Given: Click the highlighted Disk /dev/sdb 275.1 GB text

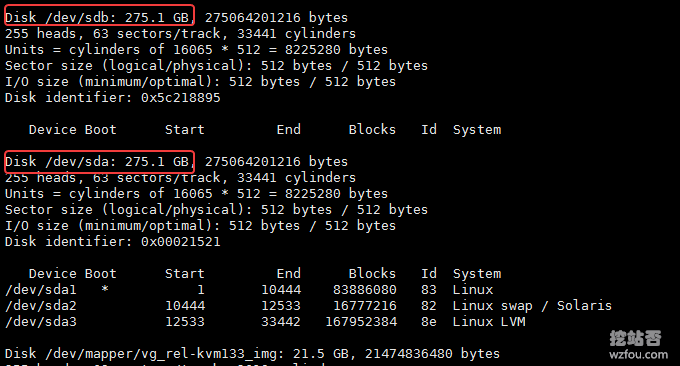Looking at the screenshot, I should (99, 15).
